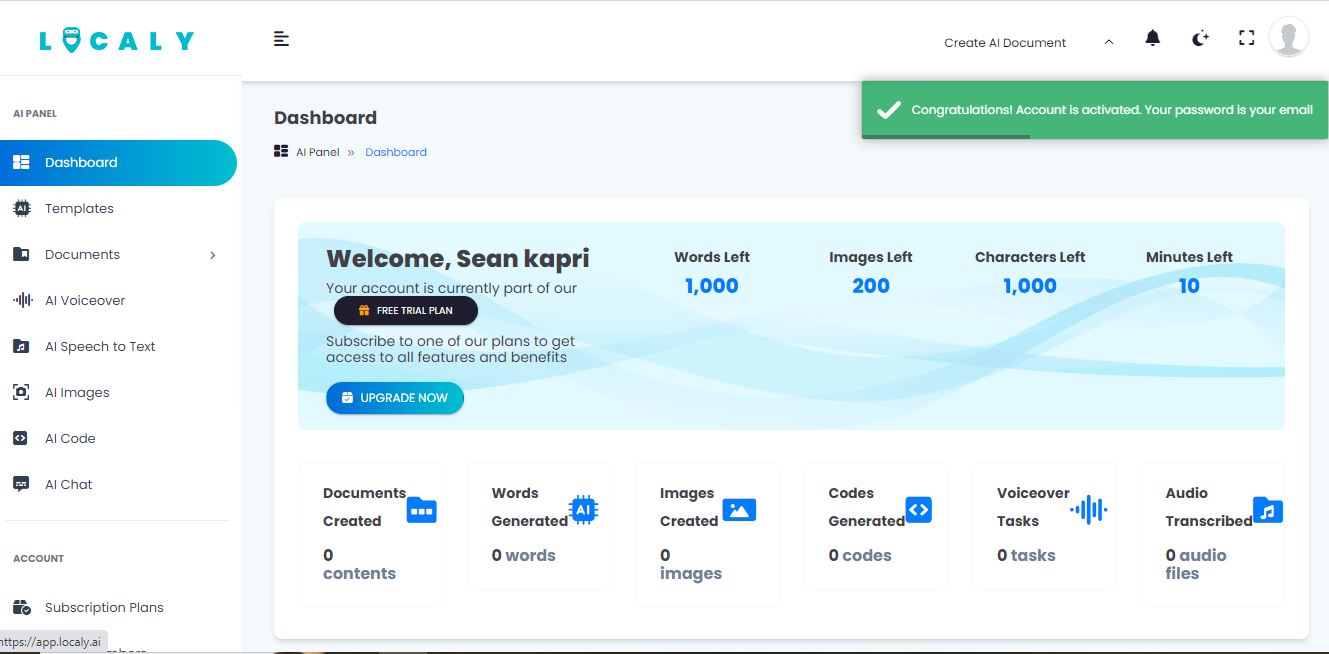The width and height of the screenshot is (1329, 654).
Task: Click the UPGRADE NOW button
Action: [x=395, y=398]
